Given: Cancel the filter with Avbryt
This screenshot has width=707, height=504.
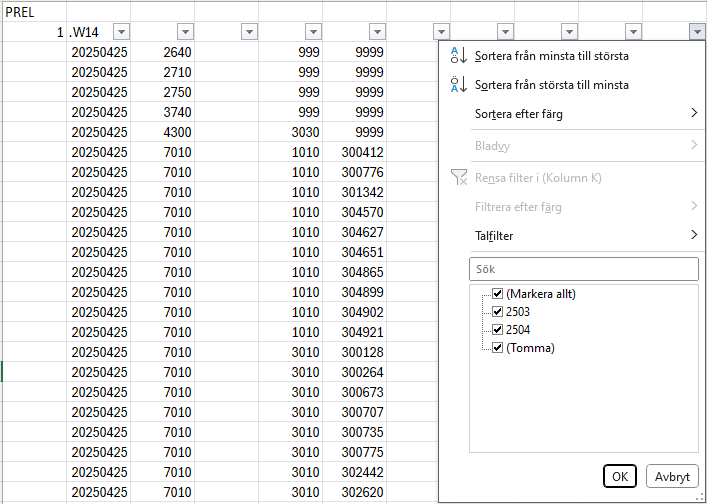Looking at the screenshot, I should pos(672,476).
